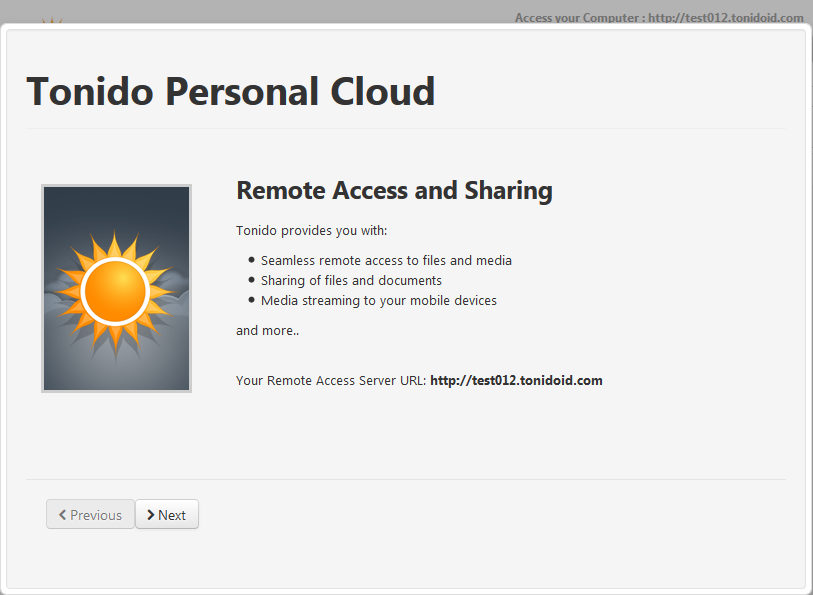
Task: Click 'Sharing of files and documents' bullet
Action: coord(351,280)
